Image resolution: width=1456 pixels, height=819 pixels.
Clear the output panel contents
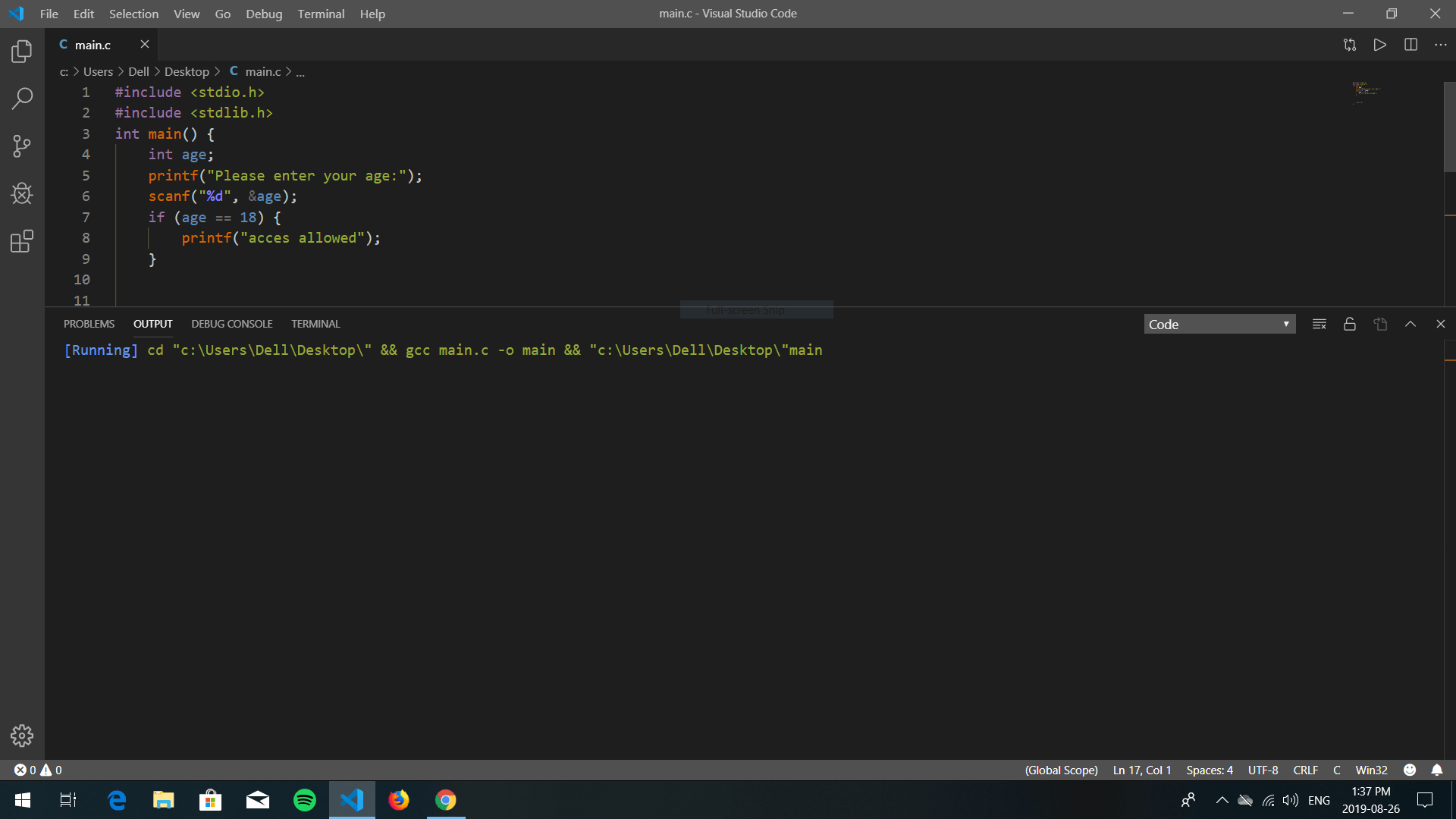[x=1319, y=324]
